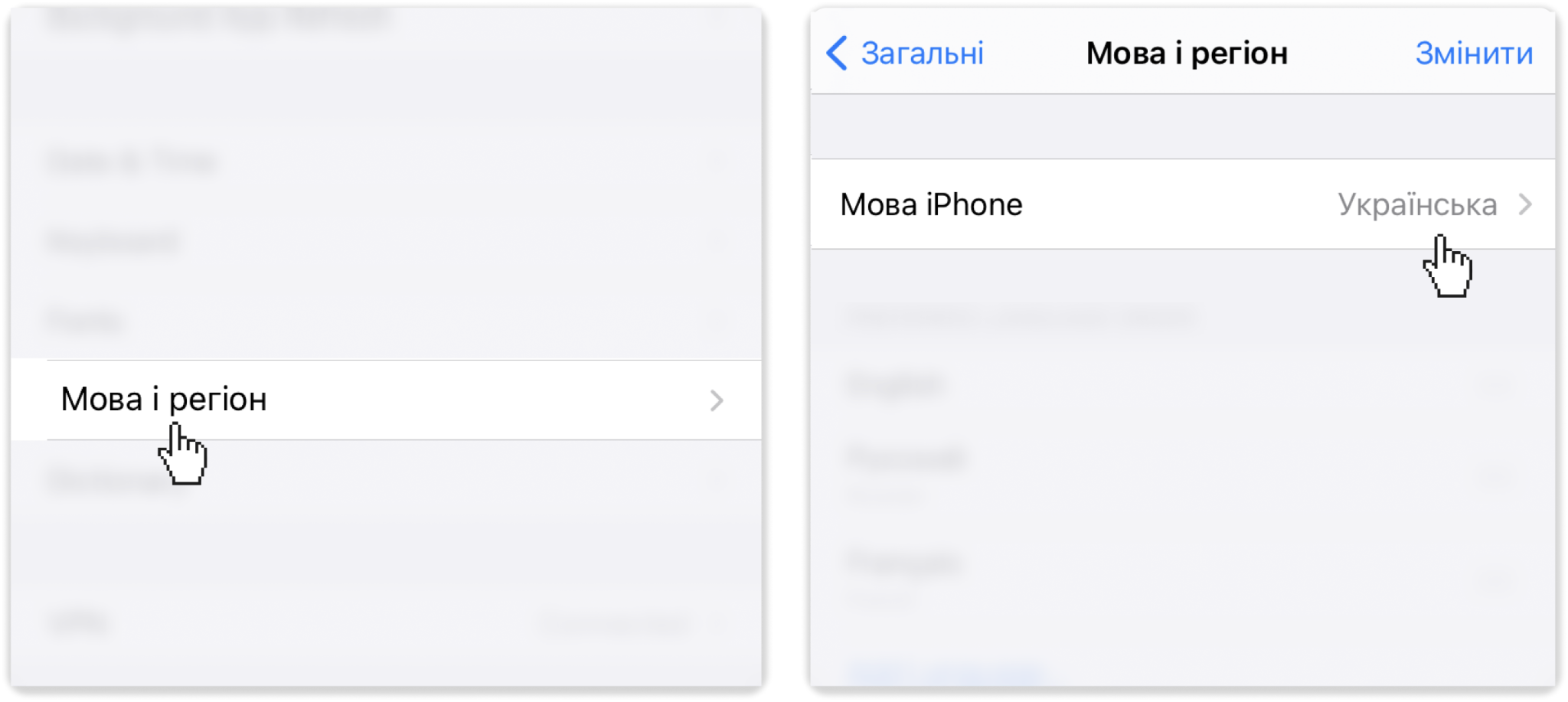
Task: Tap the back chevron arrow icon
Action: (837, 54)
